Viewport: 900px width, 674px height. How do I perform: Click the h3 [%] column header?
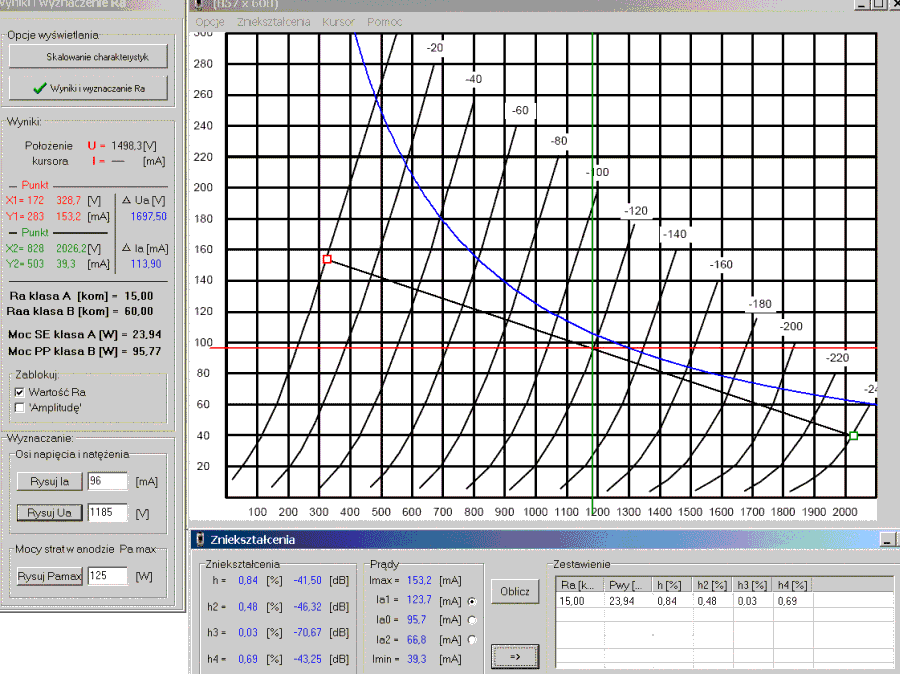752,585
